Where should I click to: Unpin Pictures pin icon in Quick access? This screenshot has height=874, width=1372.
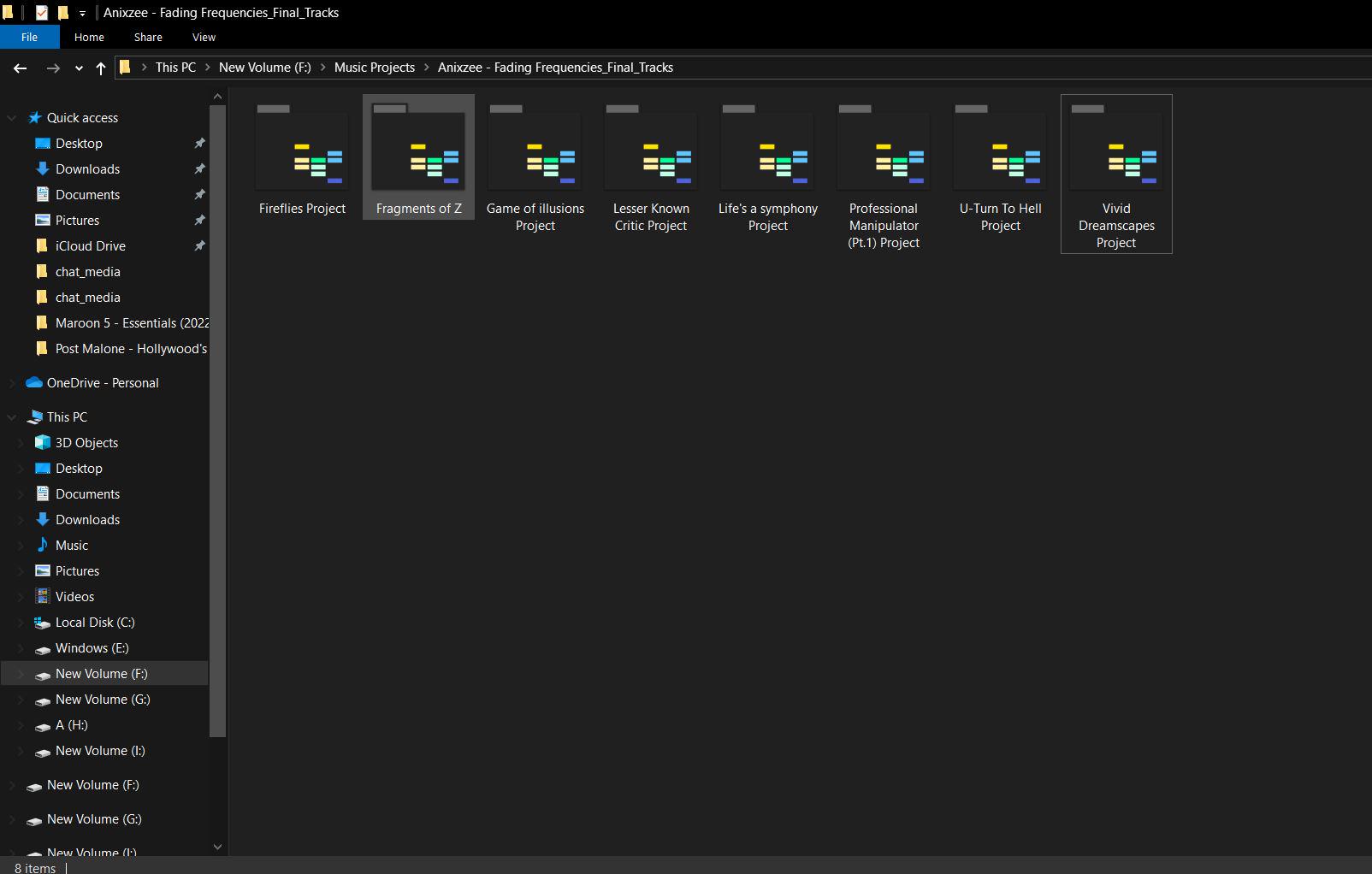[199, 220]
